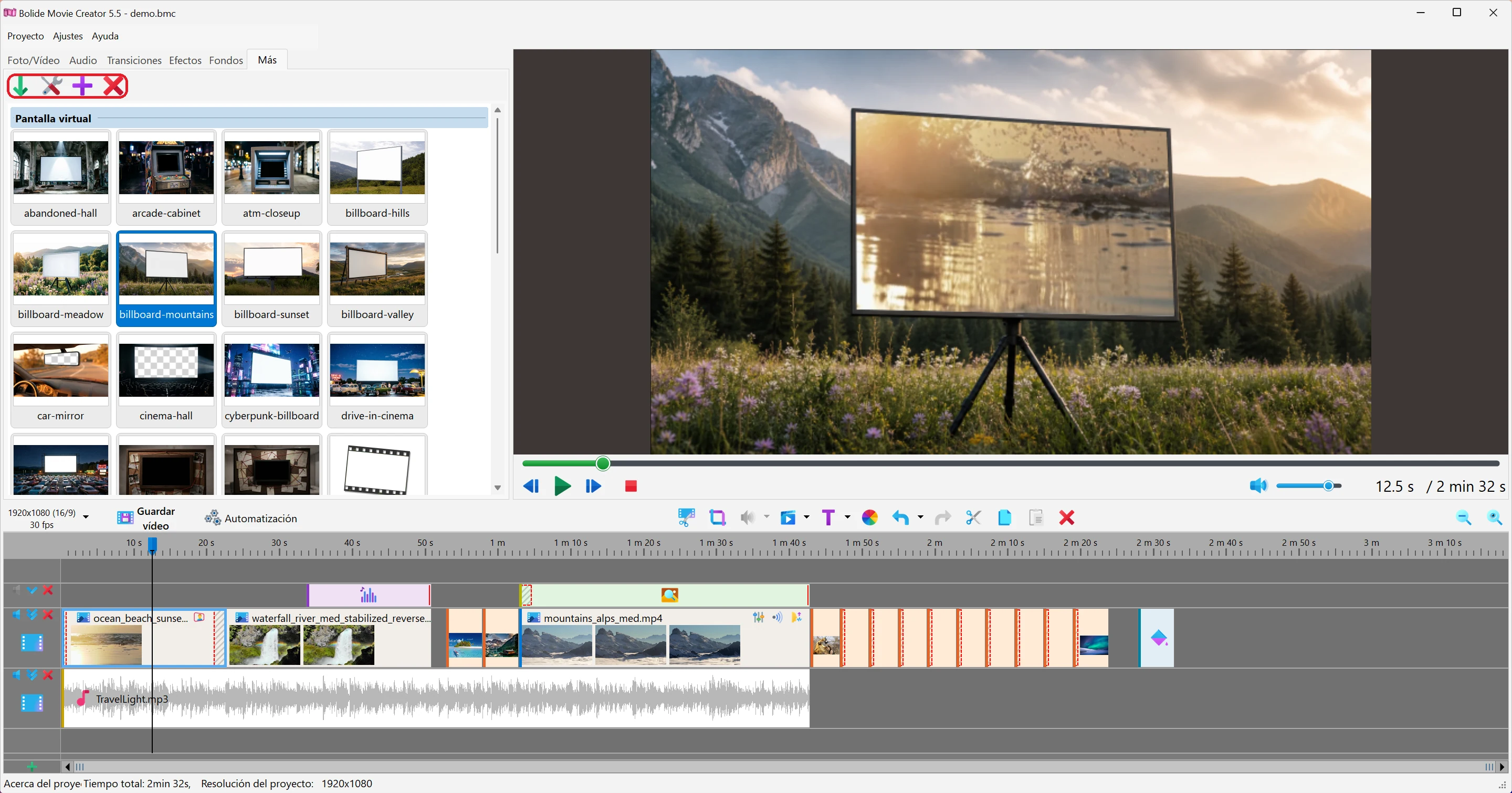Click the sound waves icon on mountains_alps clip
The image size is (1512, 793).
[777, 617]
